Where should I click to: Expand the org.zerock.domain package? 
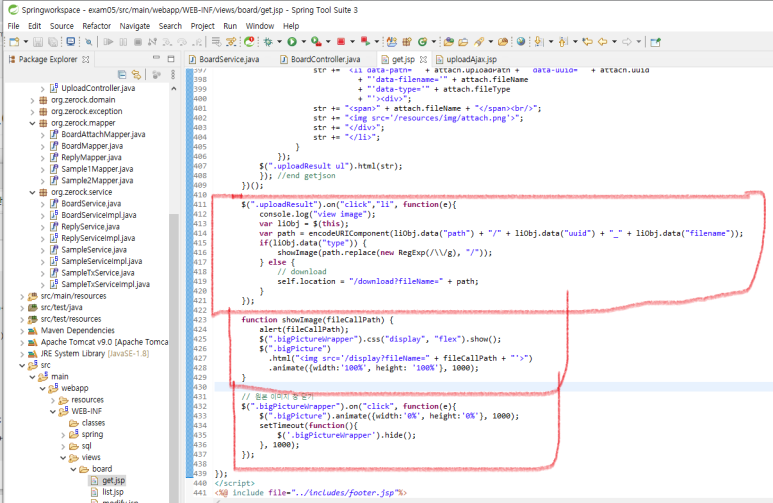[x=32, y=100]
